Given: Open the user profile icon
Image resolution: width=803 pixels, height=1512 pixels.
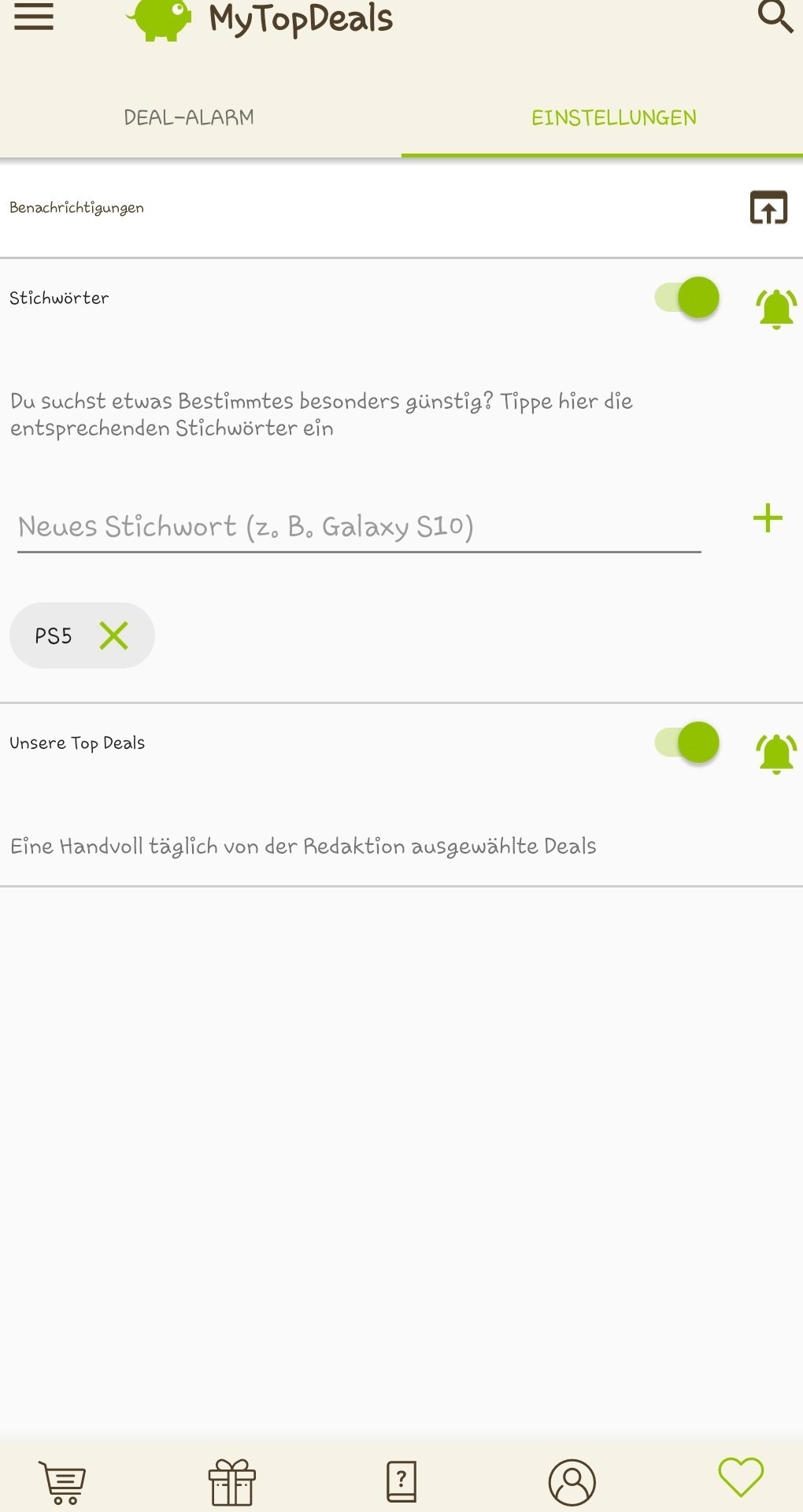Looking at the screenshot, I should [x=572, y=1482].
